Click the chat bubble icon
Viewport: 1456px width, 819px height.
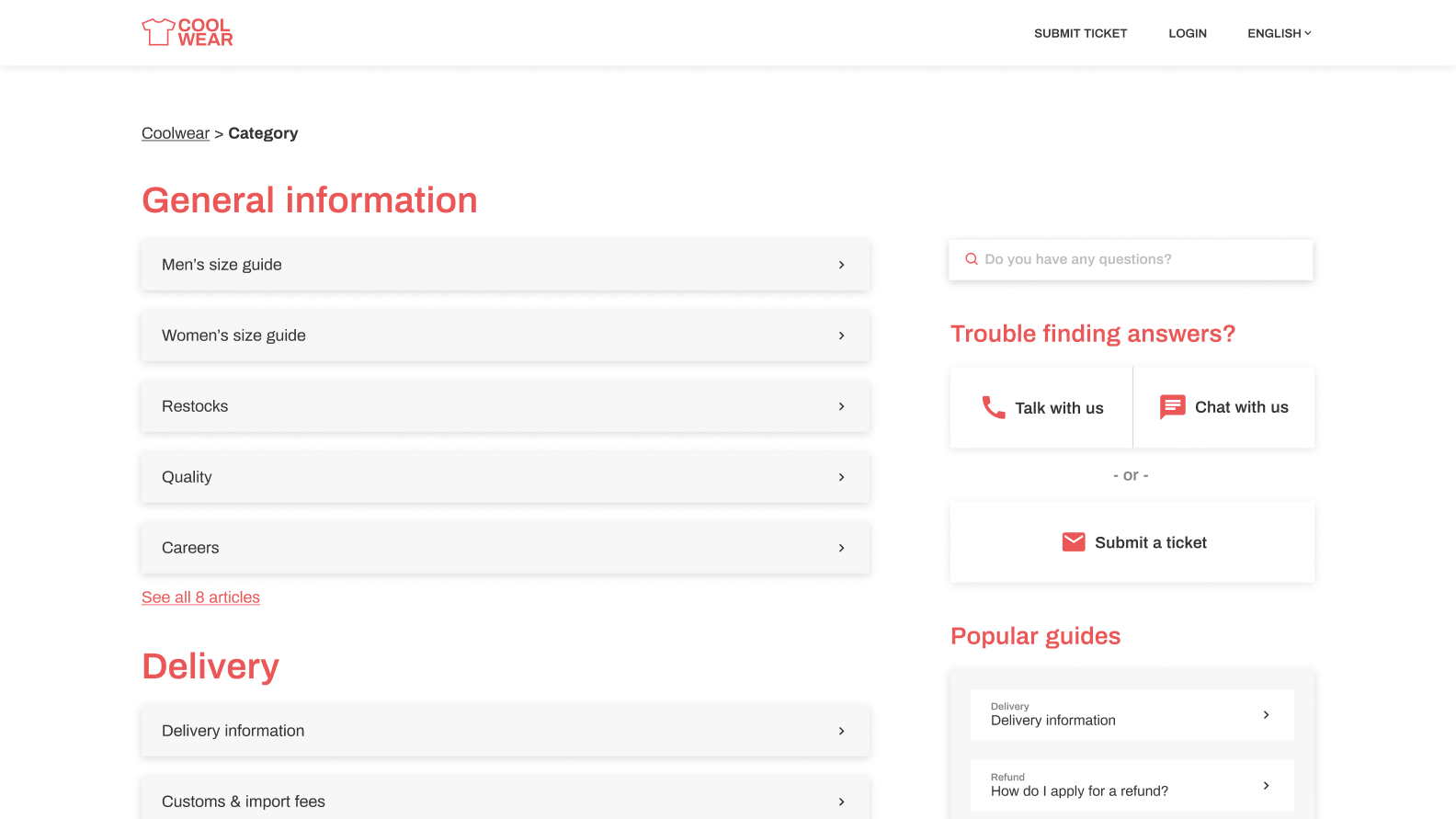1172,407
